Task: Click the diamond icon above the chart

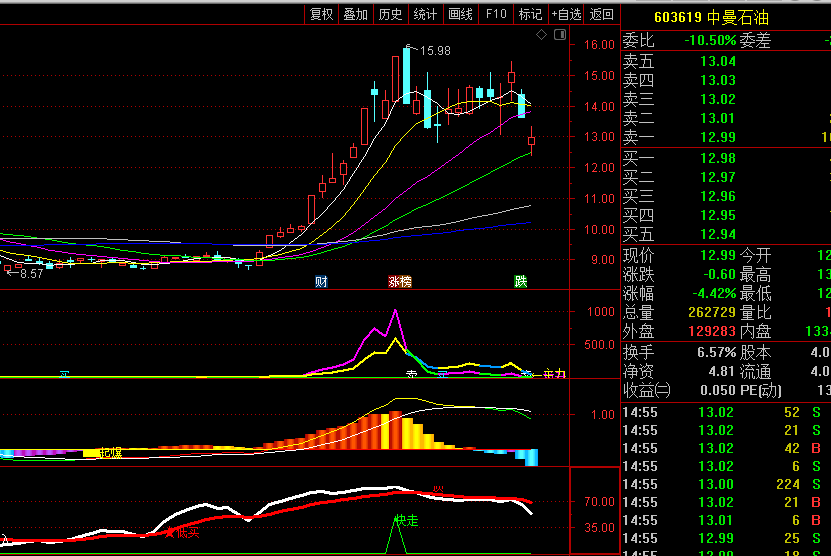Action: (541, 34)
